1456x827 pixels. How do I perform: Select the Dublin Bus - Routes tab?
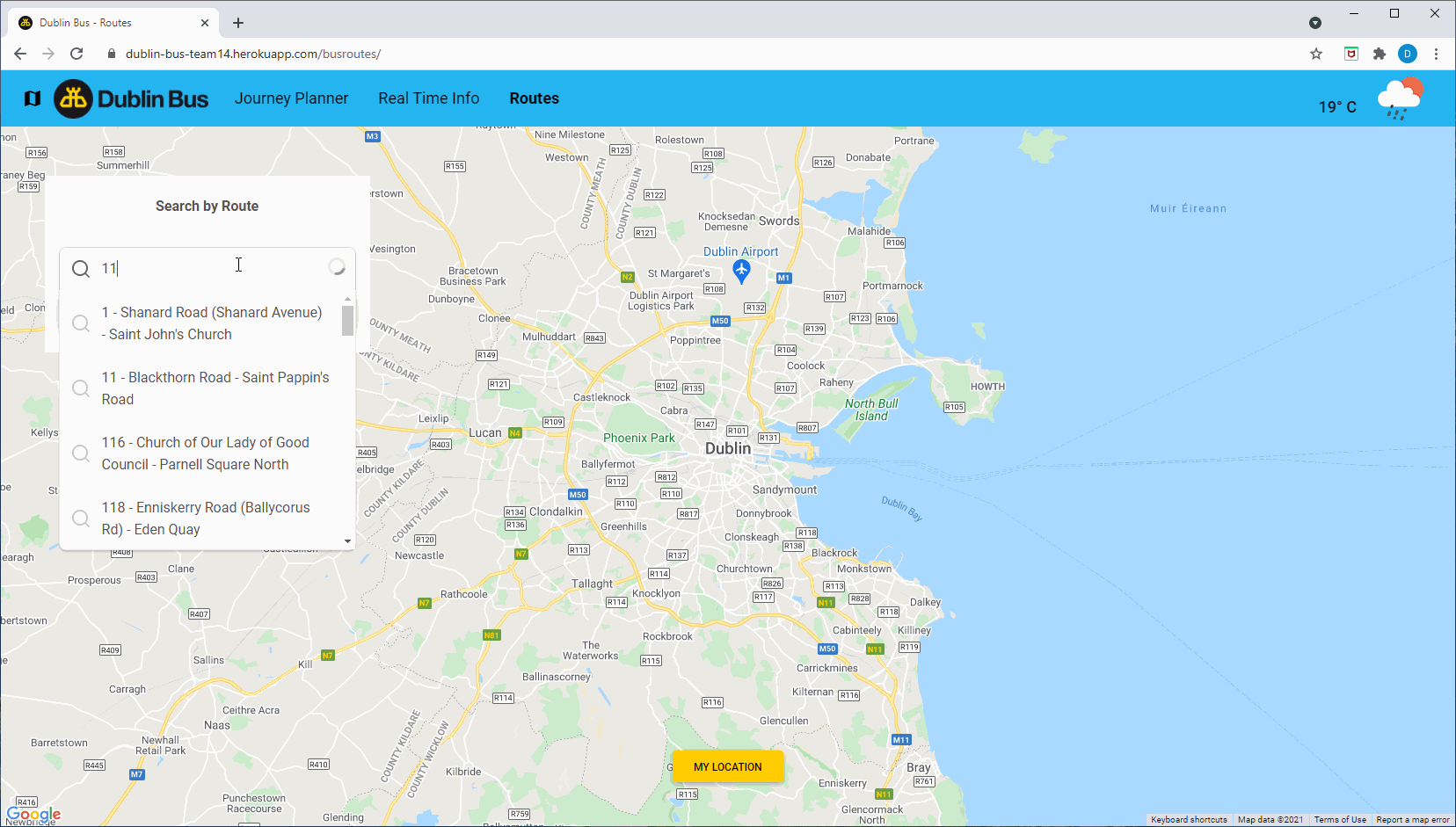pyautogui.click(x=114, y=23)
